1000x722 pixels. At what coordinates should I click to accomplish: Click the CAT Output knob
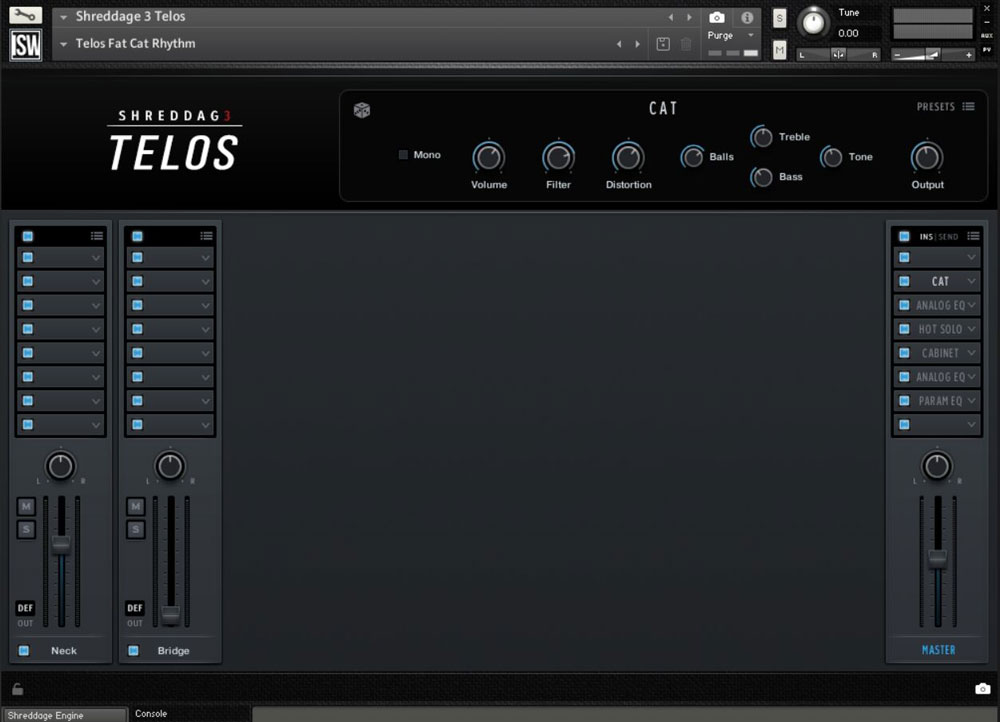point(927,157)
